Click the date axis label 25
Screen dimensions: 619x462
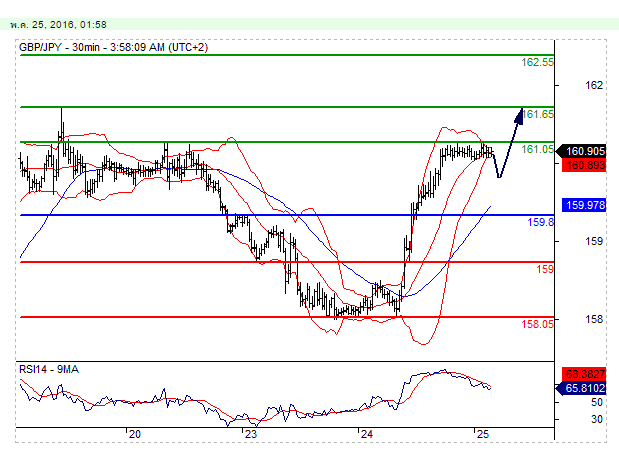point(483,434)
